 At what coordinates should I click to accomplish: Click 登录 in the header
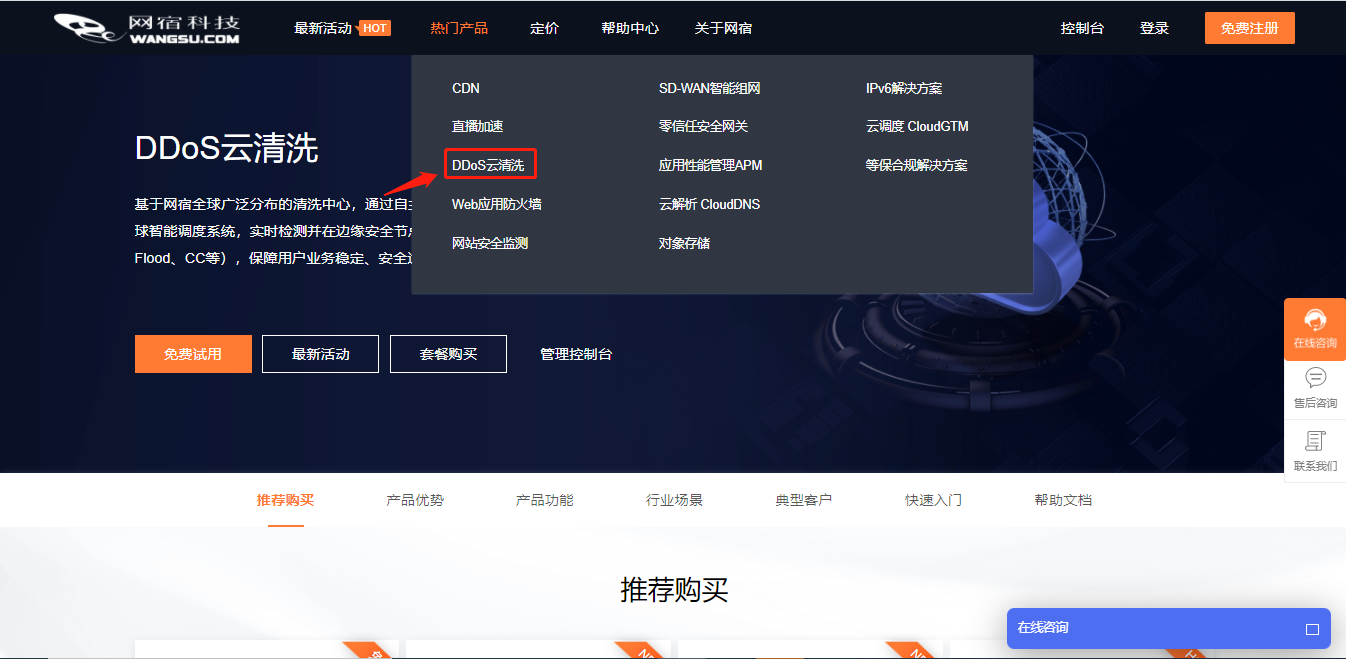click(x=1154, y=28)
